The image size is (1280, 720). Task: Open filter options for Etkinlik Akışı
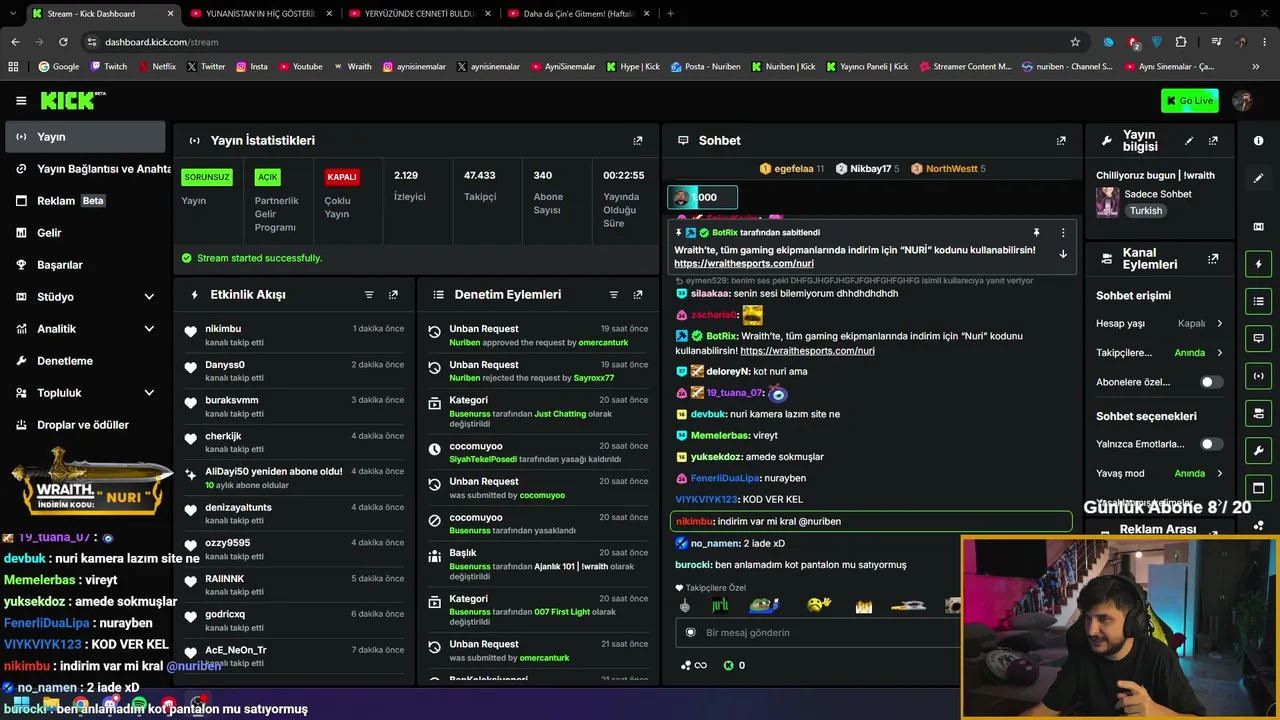(369, 295)
